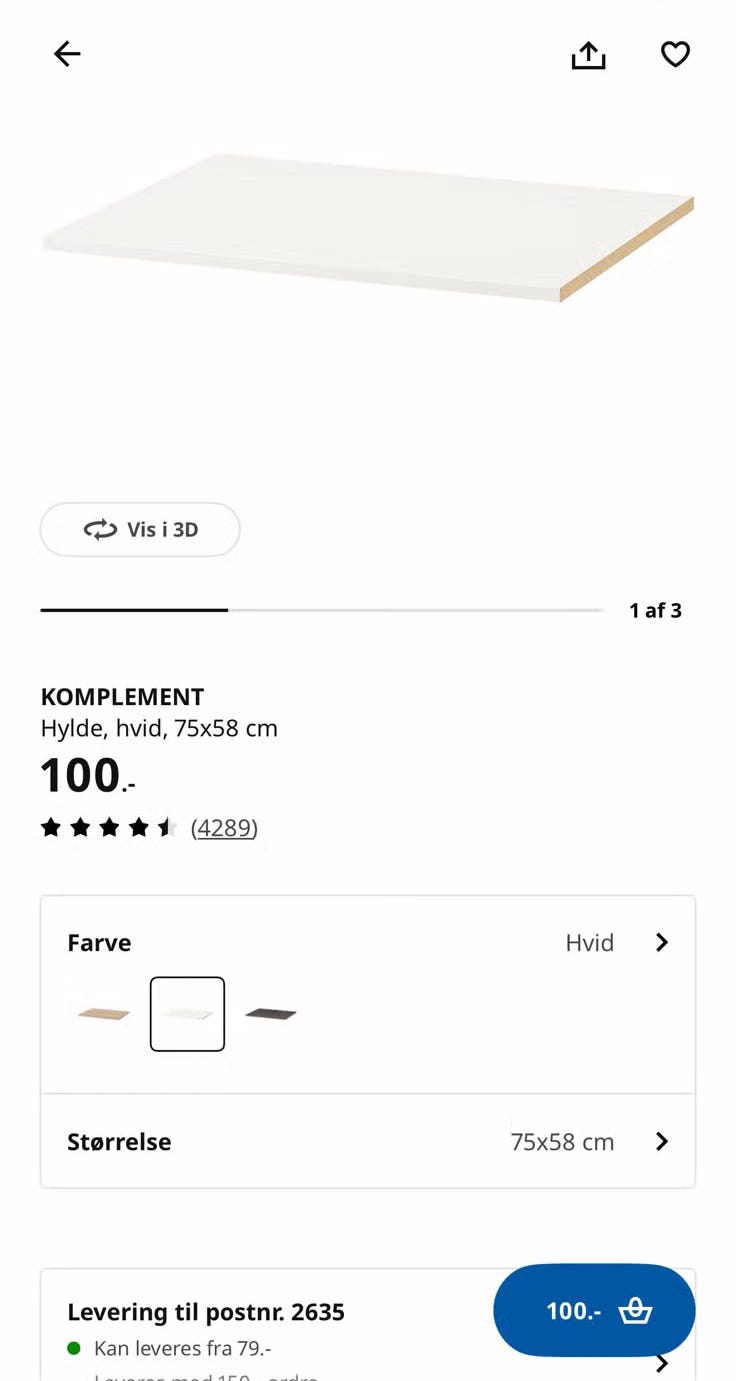Select the dark grey shelf swatch
Image resolution: width=736 pixels, height=1381 pixels.
coord(271,1014)
